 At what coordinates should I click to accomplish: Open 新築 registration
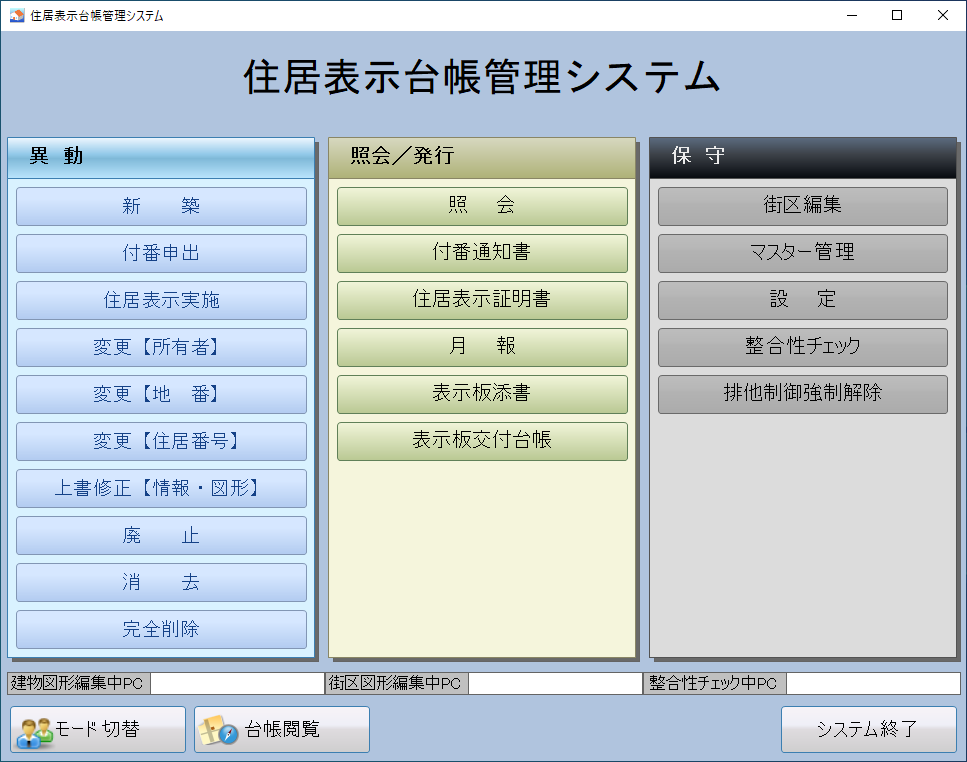[162, 207]
